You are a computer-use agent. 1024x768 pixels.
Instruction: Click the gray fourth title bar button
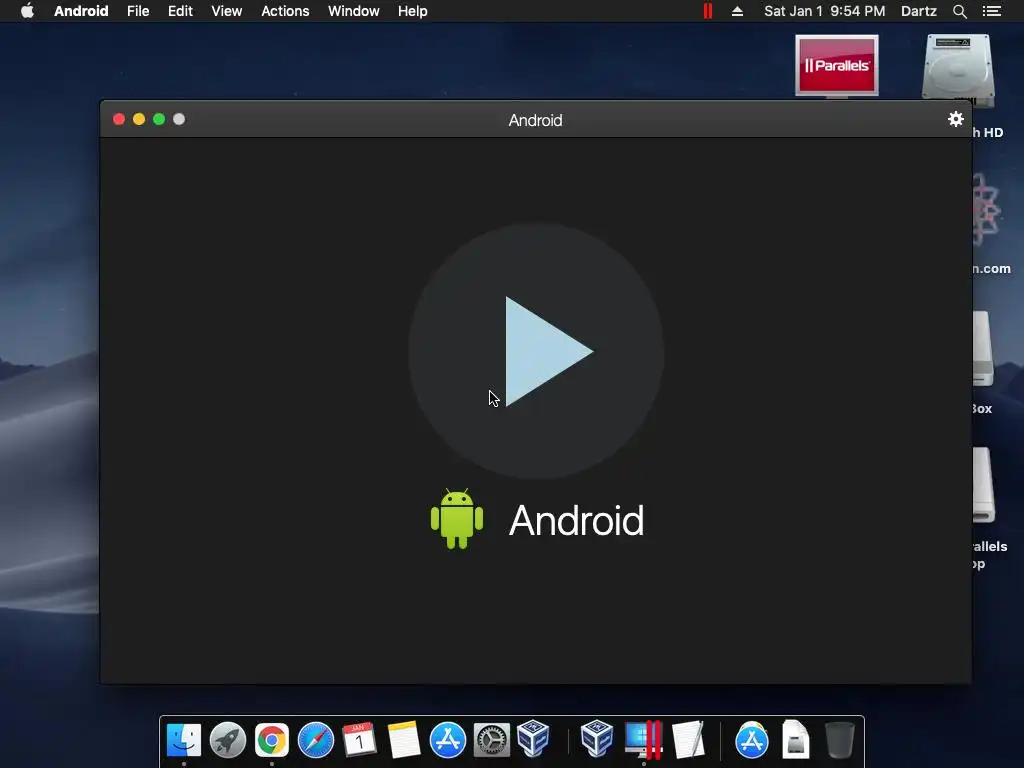tap(179, 119)
